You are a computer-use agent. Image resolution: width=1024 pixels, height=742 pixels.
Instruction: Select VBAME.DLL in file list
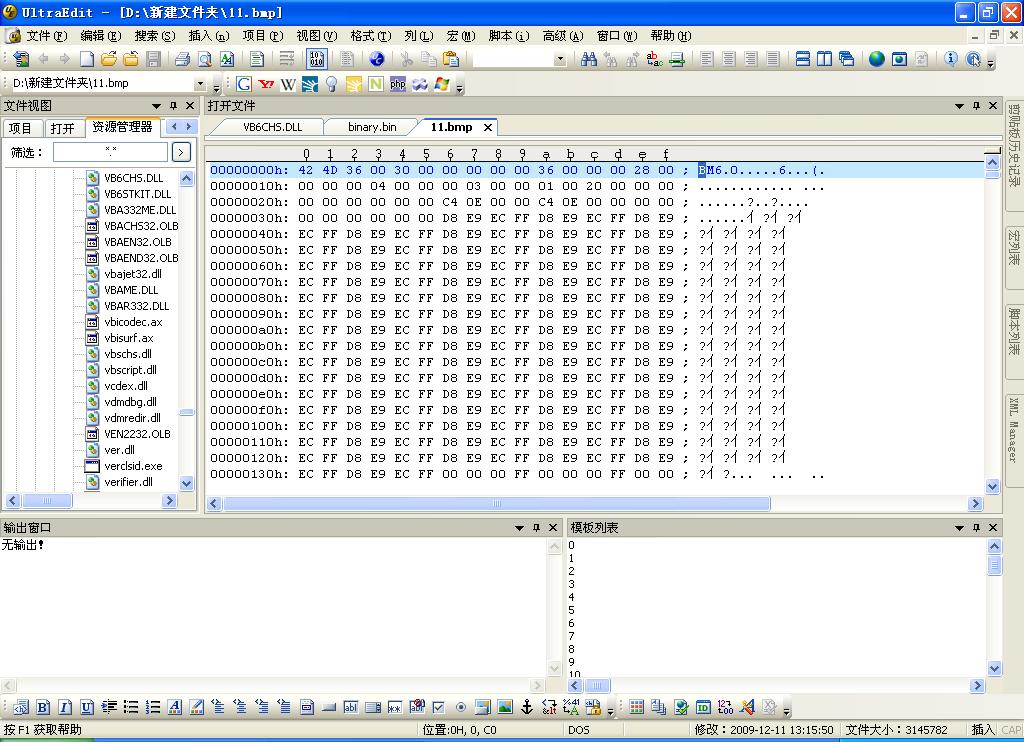pyautogui.click(x=131, y=290)
